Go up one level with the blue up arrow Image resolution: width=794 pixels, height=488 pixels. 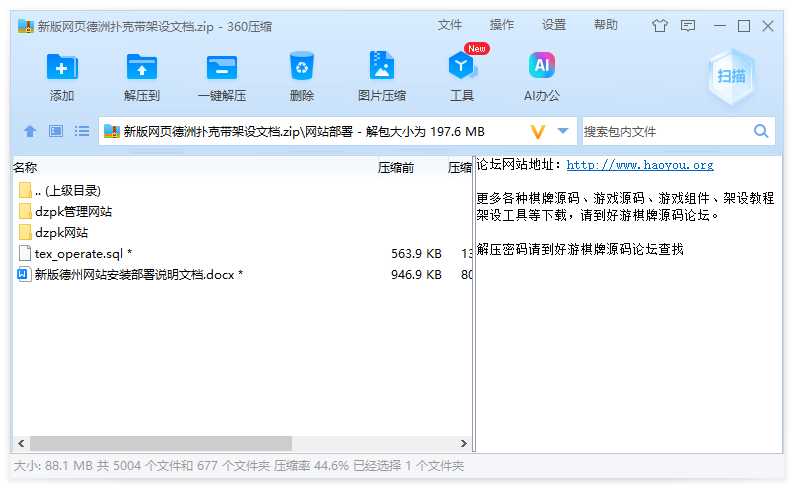[x=30, y=132]
